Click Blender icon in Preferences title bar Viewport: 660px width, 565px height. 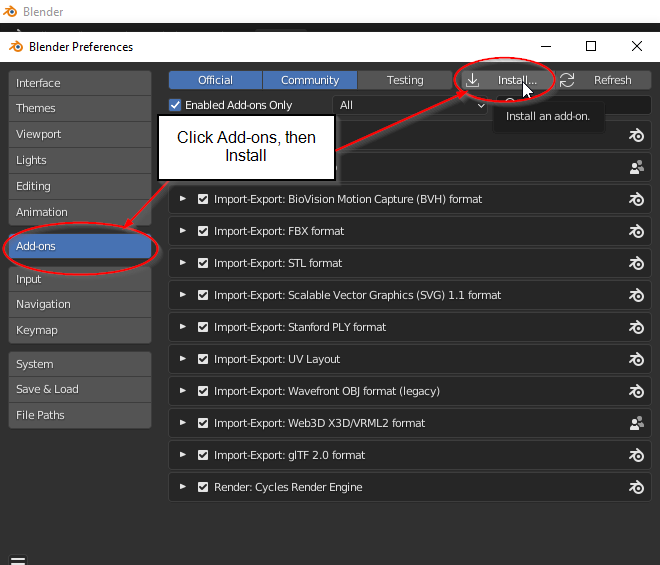[16, 46]
